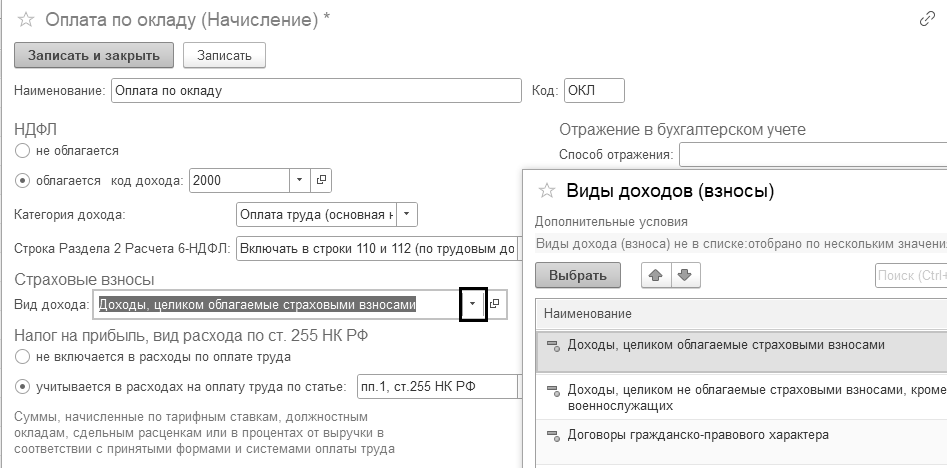
Task: Select НДФЛ 'не облагается' radio button
Action: coord(22,150)
